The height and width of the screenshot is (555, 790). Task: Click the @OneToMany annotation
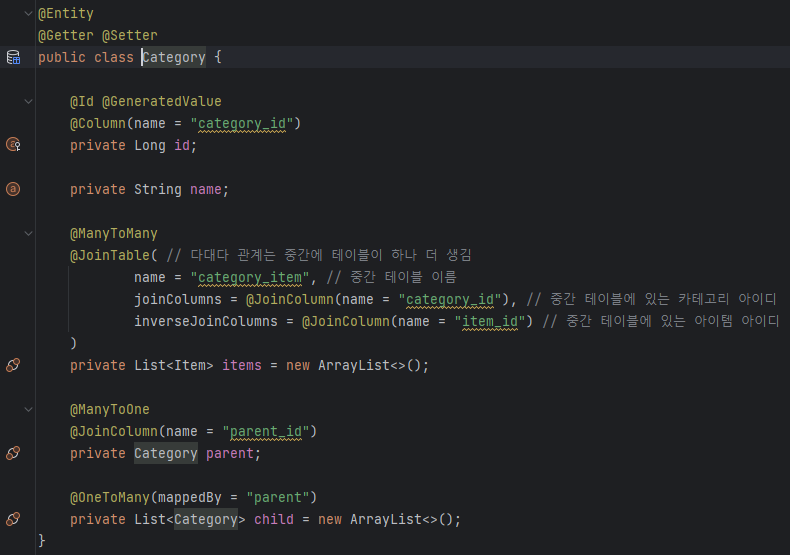coord(110,498)
